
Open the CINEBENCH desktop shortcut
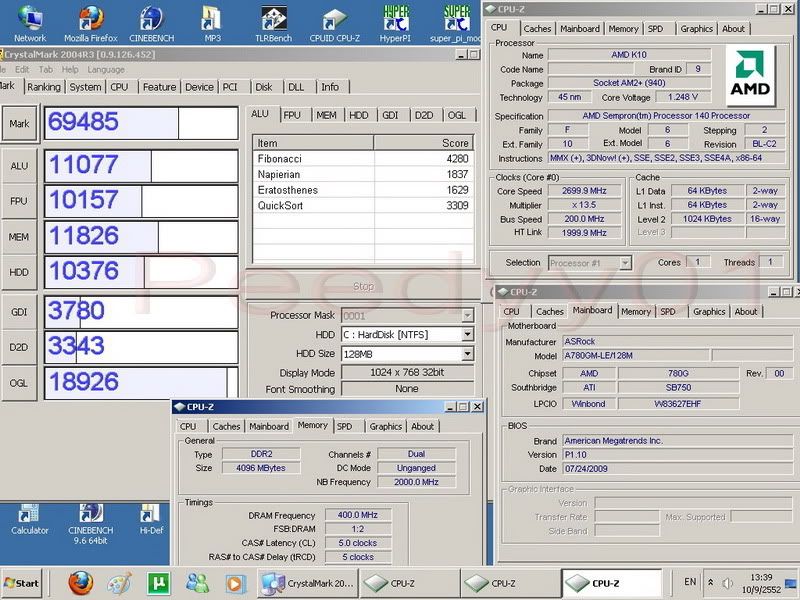click(152, 23)
